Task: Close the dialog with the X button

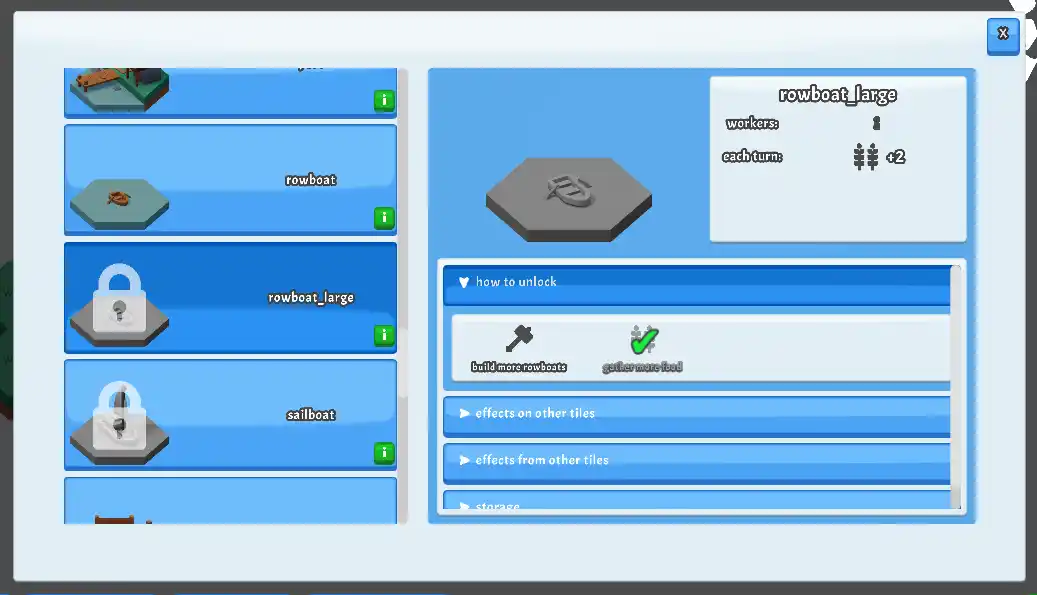Action: (1002, 34)
